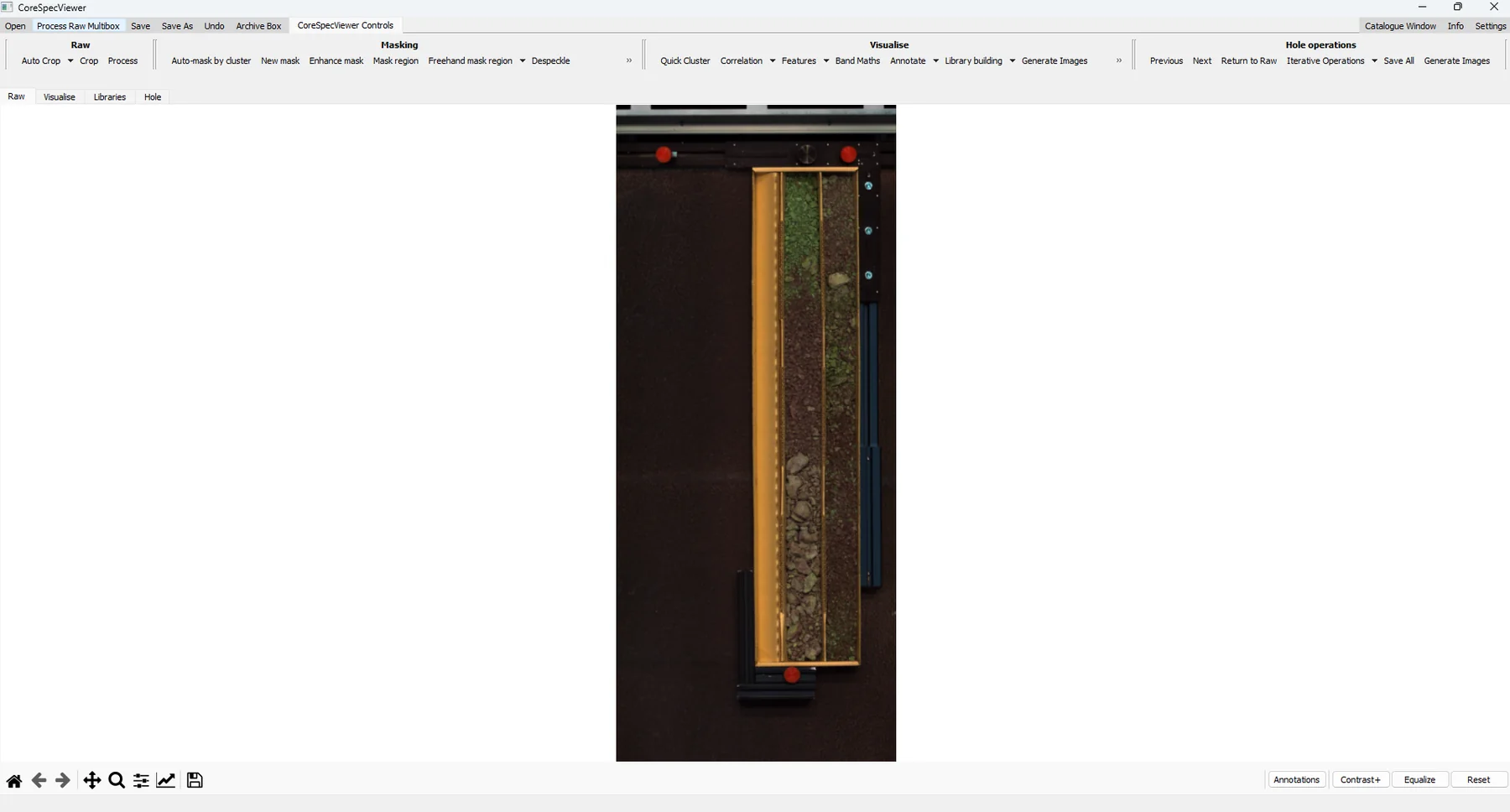Click Generate Images in Visualise group
Viewport: 1510px width, 812px height.
[x=1054, y=61]
